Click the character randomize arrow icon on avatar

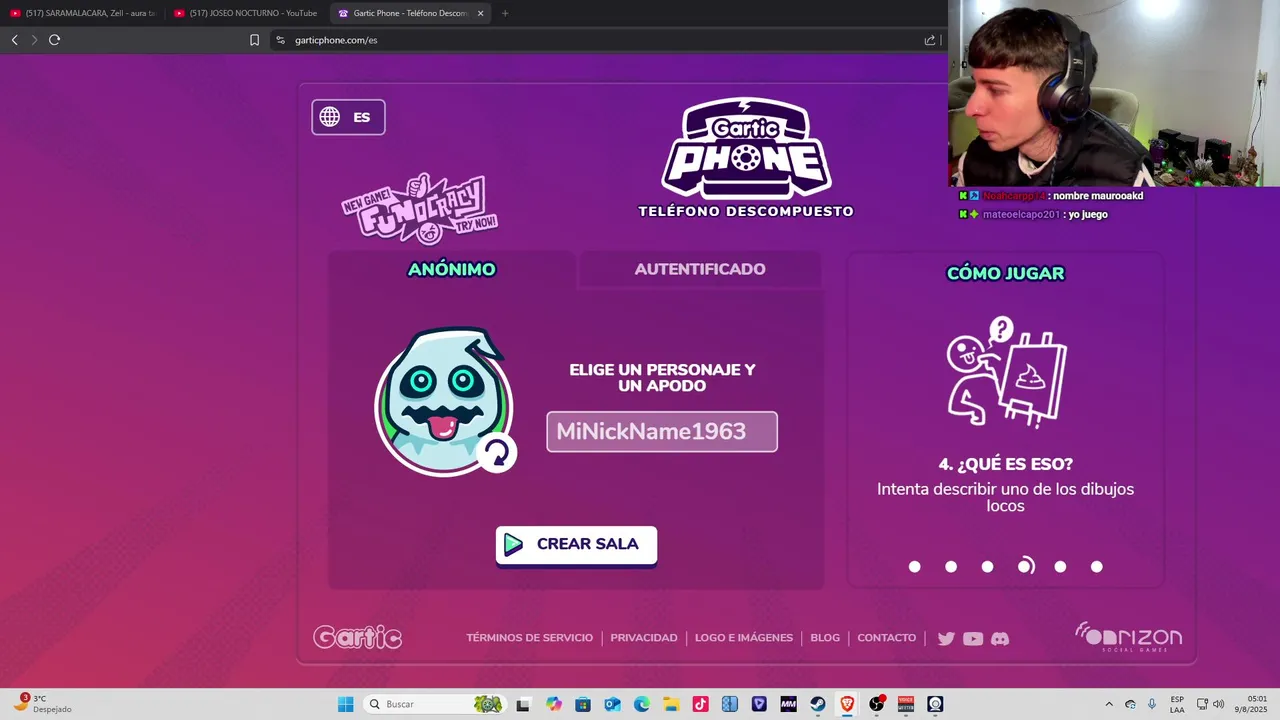pos(497,453)
